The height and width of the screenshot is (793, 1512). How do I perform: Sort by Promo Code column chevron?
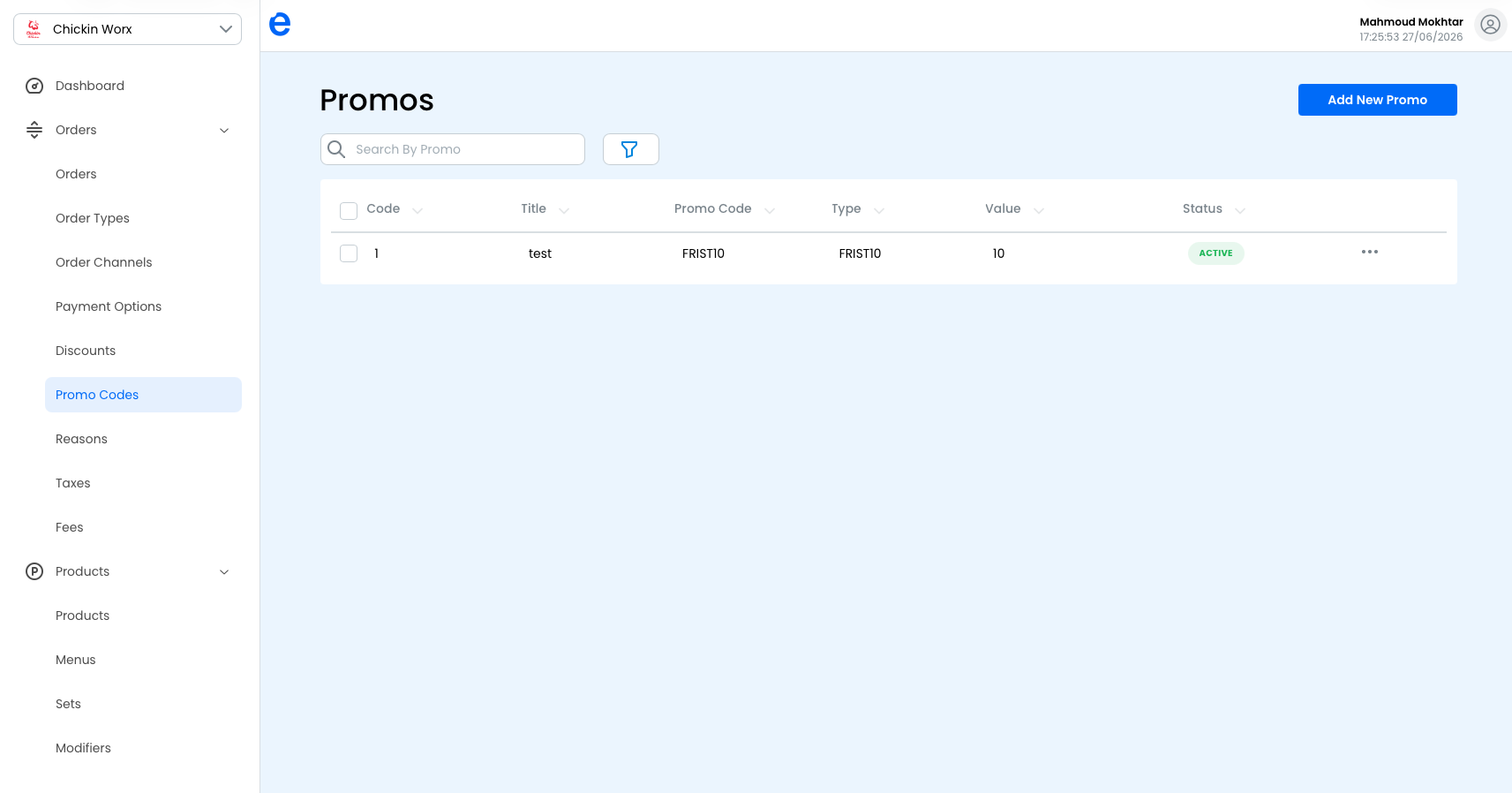[770, 210]
